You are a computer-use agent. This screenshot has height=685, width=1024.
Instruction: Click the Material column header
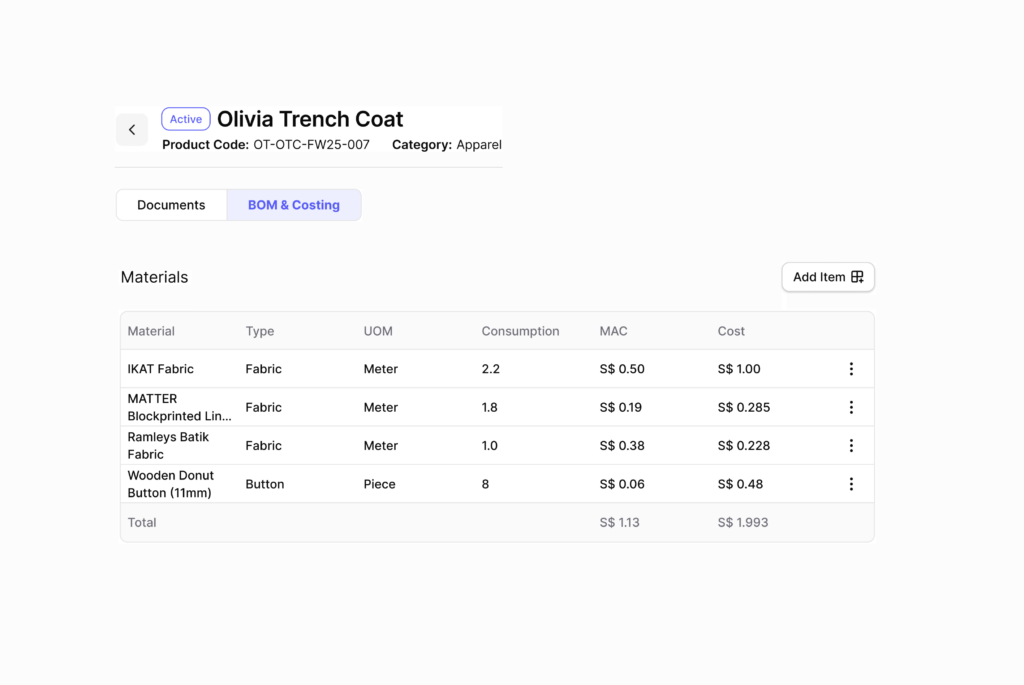[151, 331]
